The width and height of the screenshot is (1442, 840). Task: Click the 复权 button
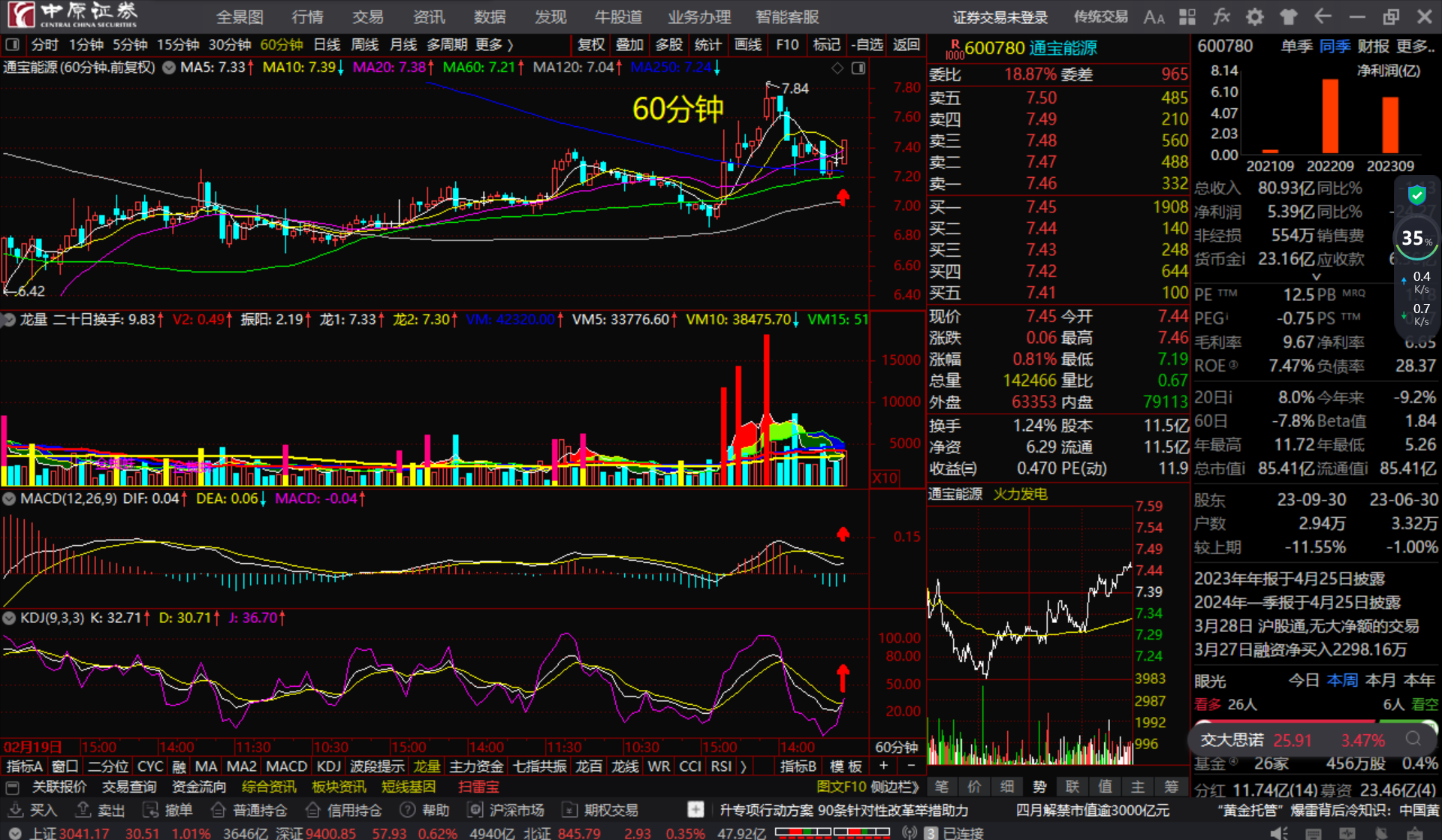591,45
